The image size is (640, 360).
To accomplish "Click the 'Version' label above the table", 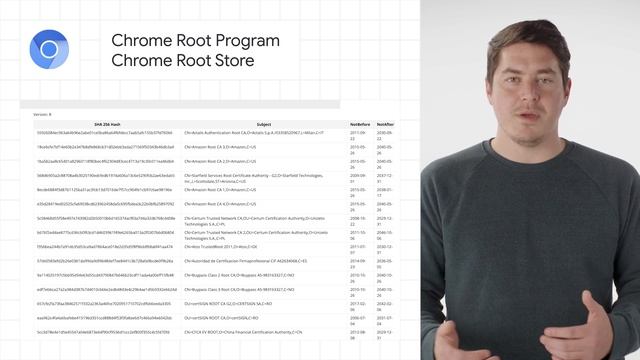I will pos(42,115).
